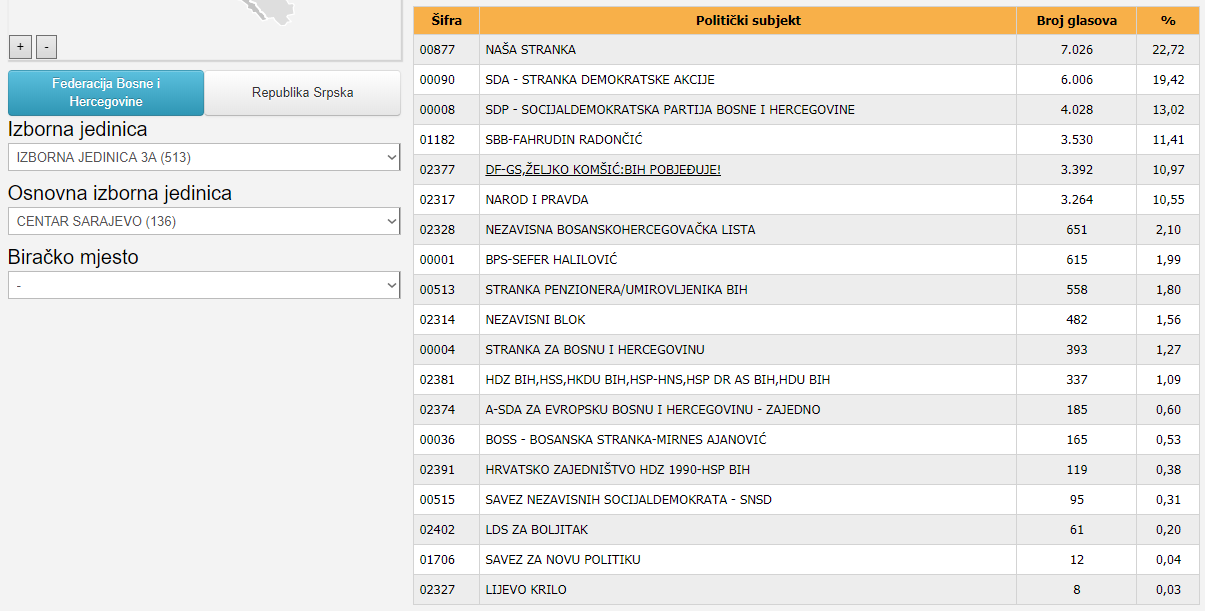Click code 01182 in Šifra column
Screen dimensions: 1205x611
(x=436, y=140)
